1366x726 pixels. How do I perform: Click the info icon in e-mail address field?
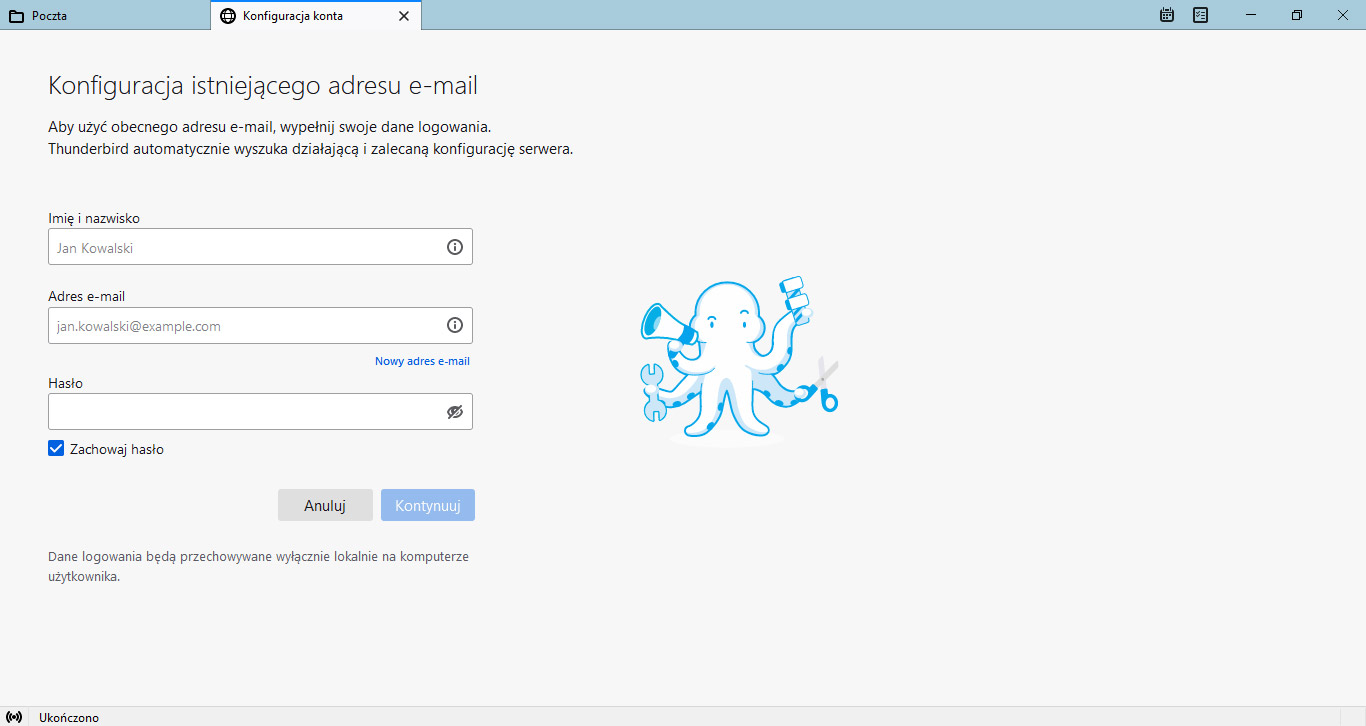pyautogui.click(x=455, y=325)
